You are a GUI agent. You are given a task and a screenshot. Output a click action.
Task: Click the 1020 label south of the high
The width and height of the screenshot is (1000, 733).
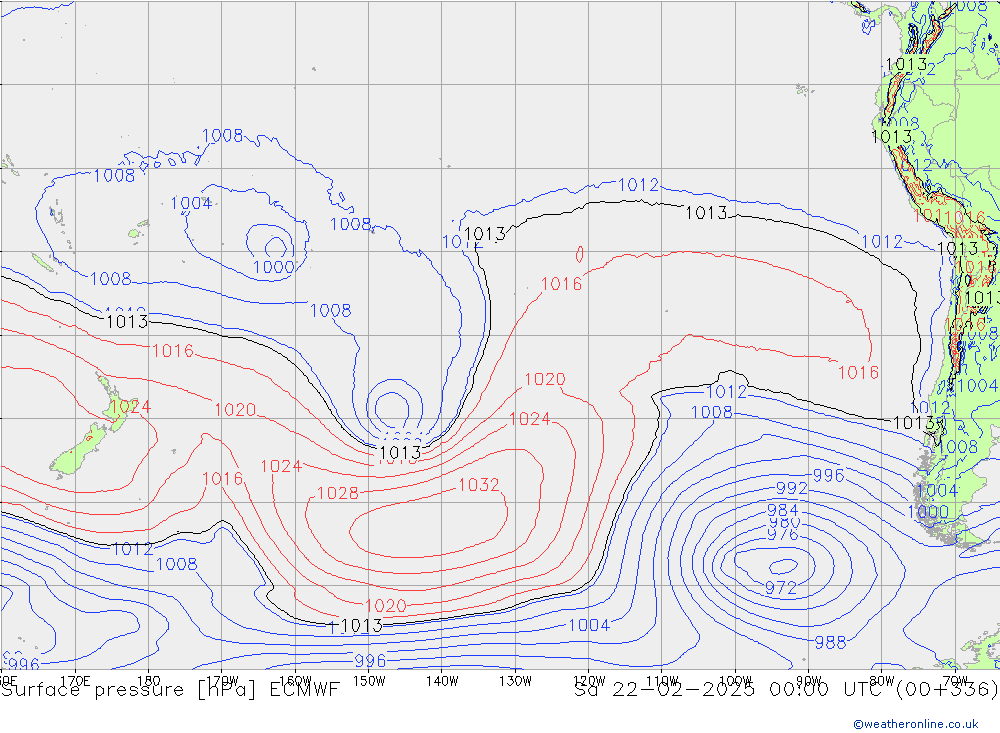coord(385,605)
